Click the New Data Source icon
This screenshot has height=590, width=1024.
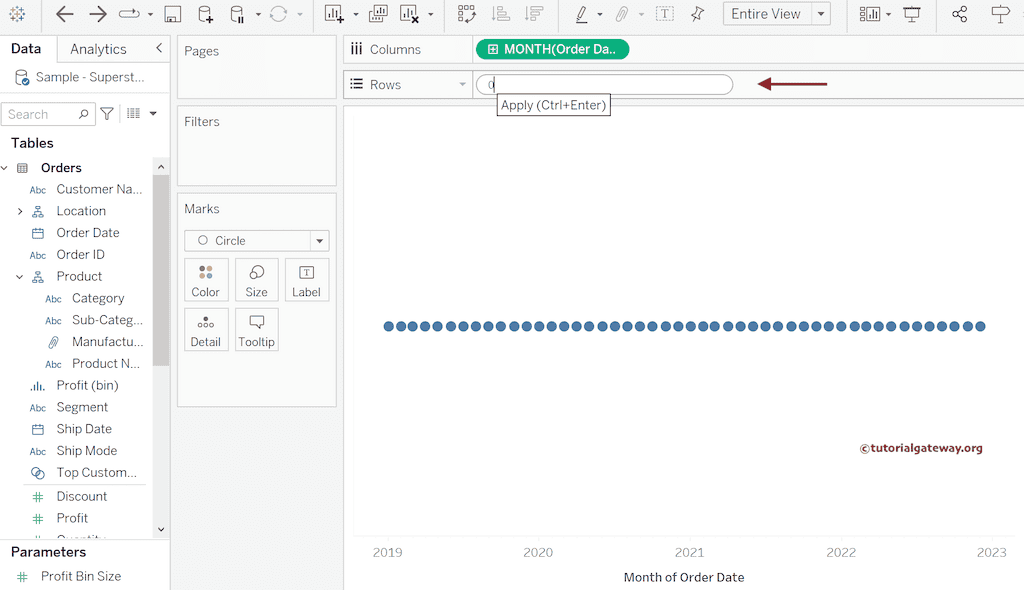pos(205,14)
